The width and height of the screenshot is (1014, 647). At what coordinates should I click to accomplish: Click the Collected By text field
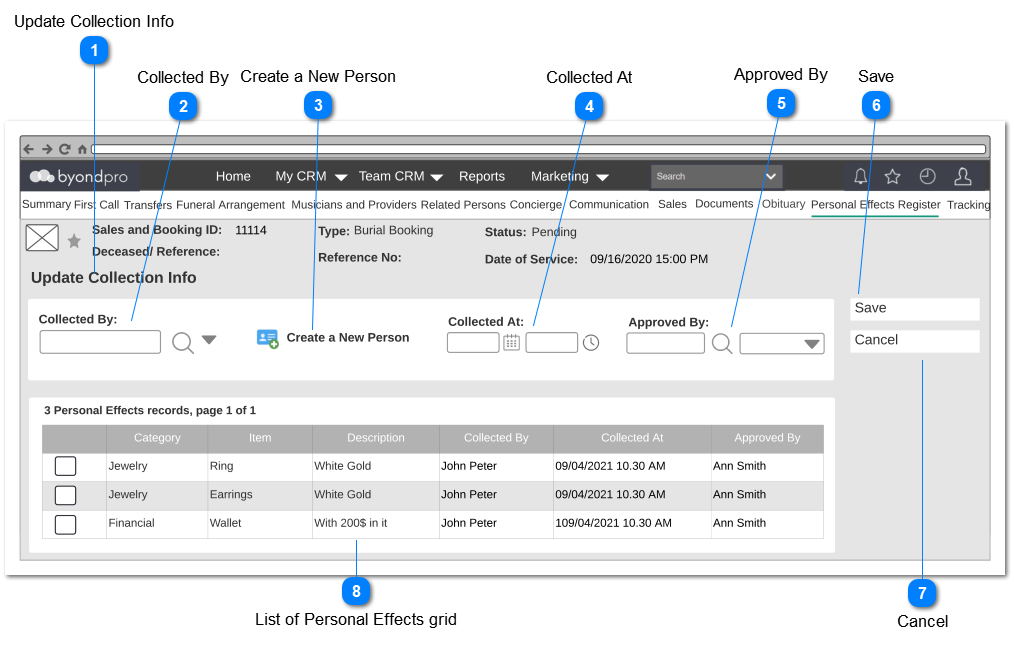tap(100, 342)
